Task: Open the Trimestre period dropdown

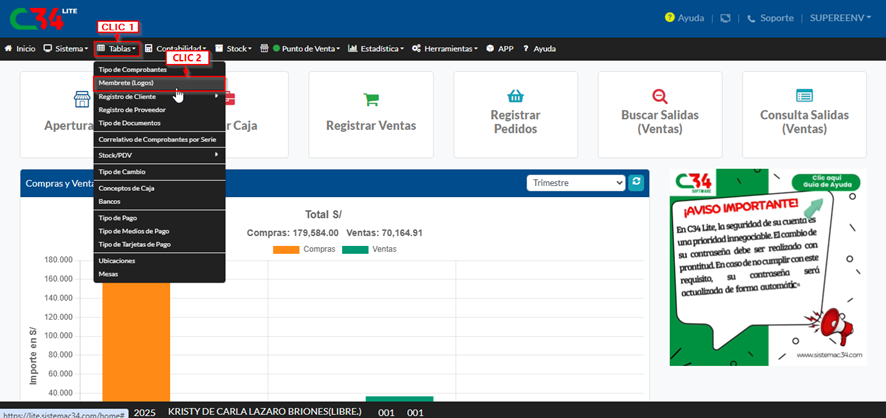Action: click(x=576, y=183)
